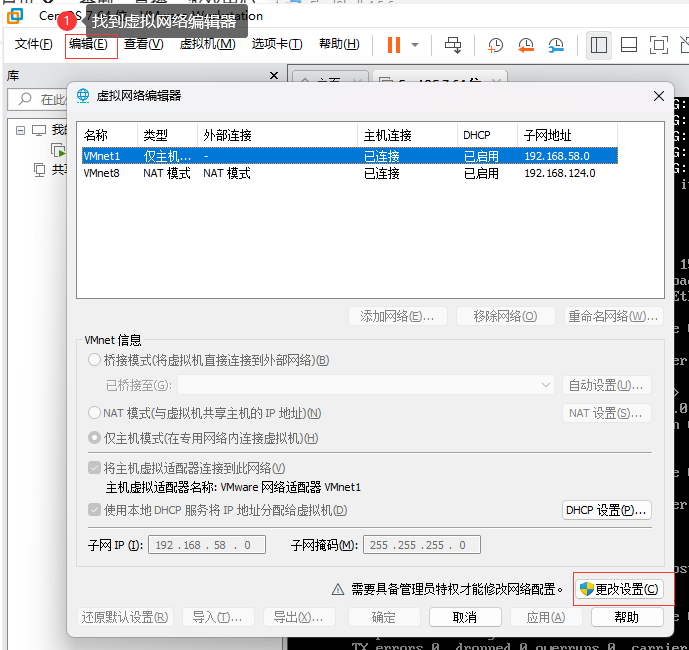Open the 文件(F) menu
The width and height of the screenshot is (689, 650).
click(33, 44)
